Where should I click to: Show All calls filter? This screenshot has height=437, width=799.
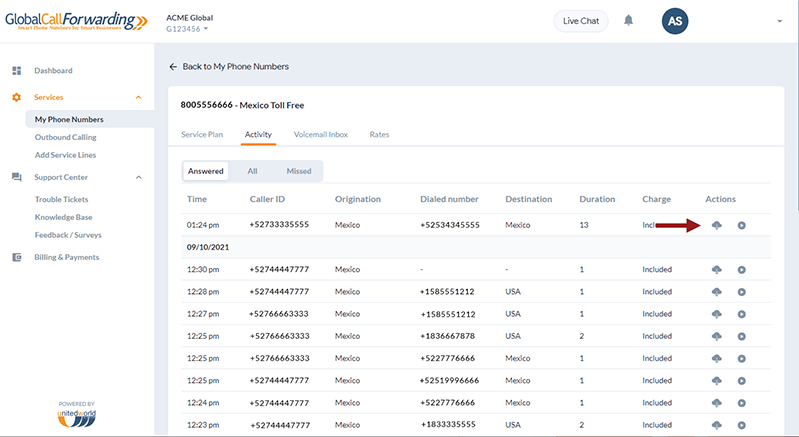252,171
